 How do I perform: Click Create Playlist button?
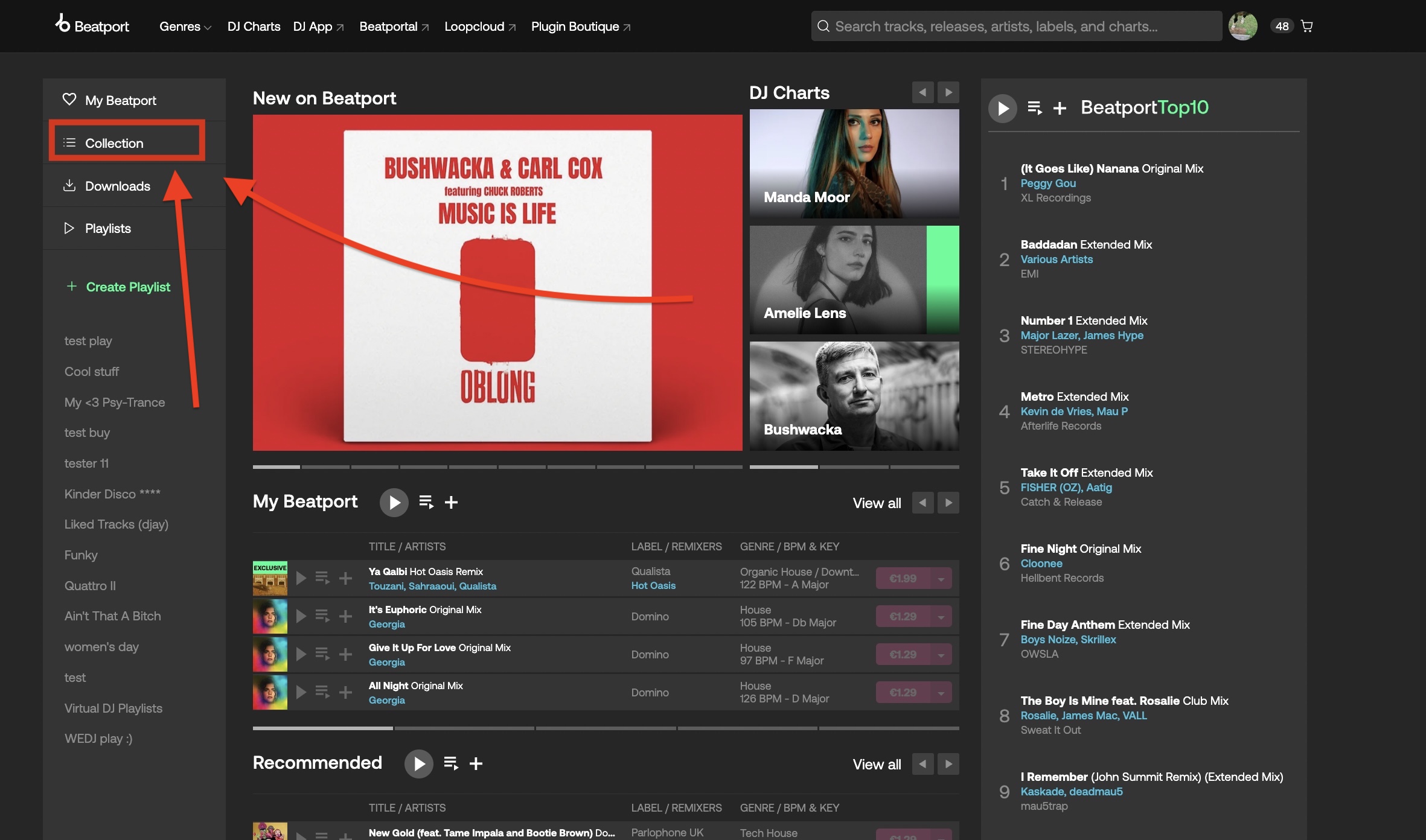[x=118, y=287]
